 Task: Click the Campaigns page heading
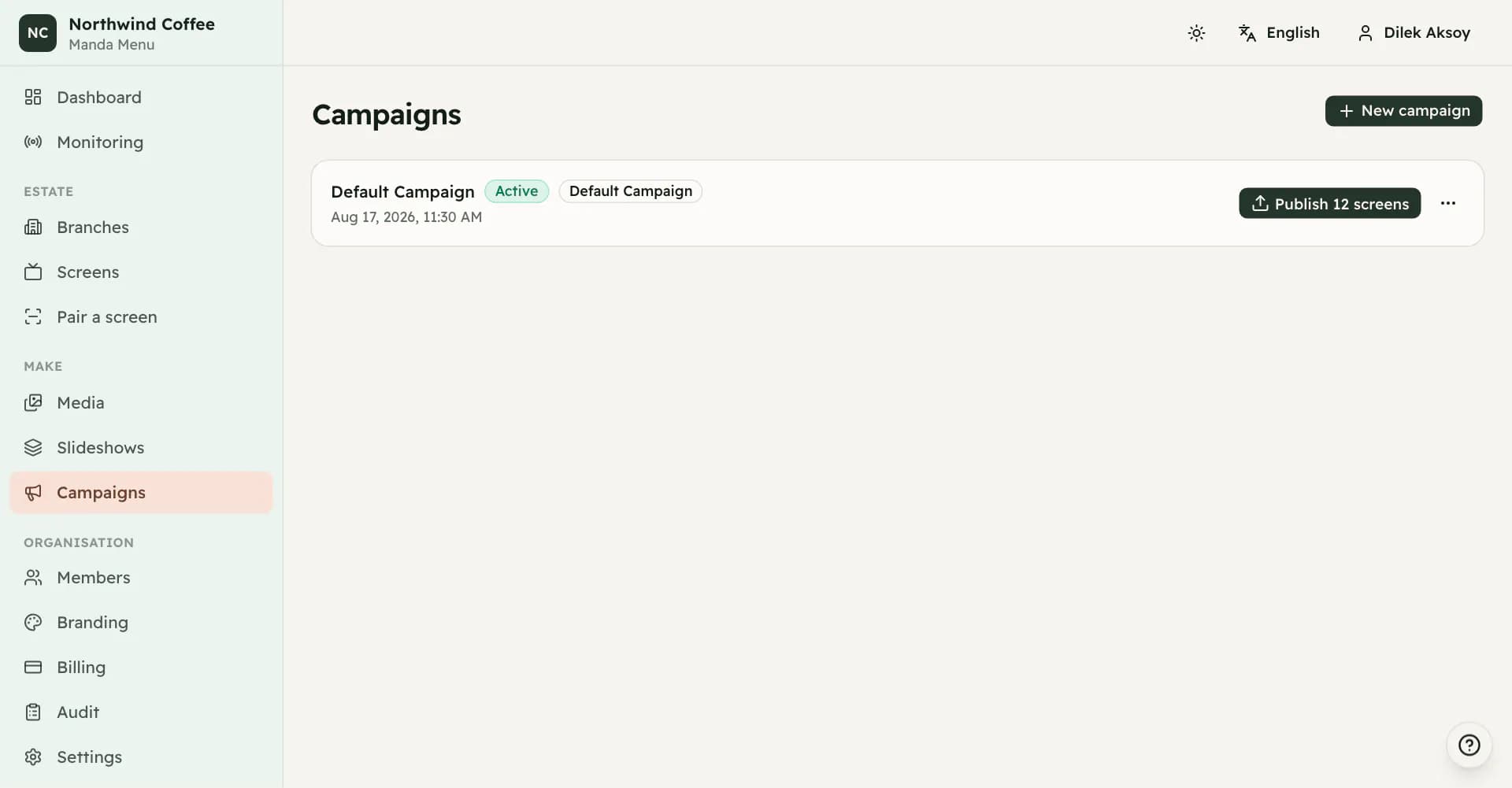click(x=387, y=115)
